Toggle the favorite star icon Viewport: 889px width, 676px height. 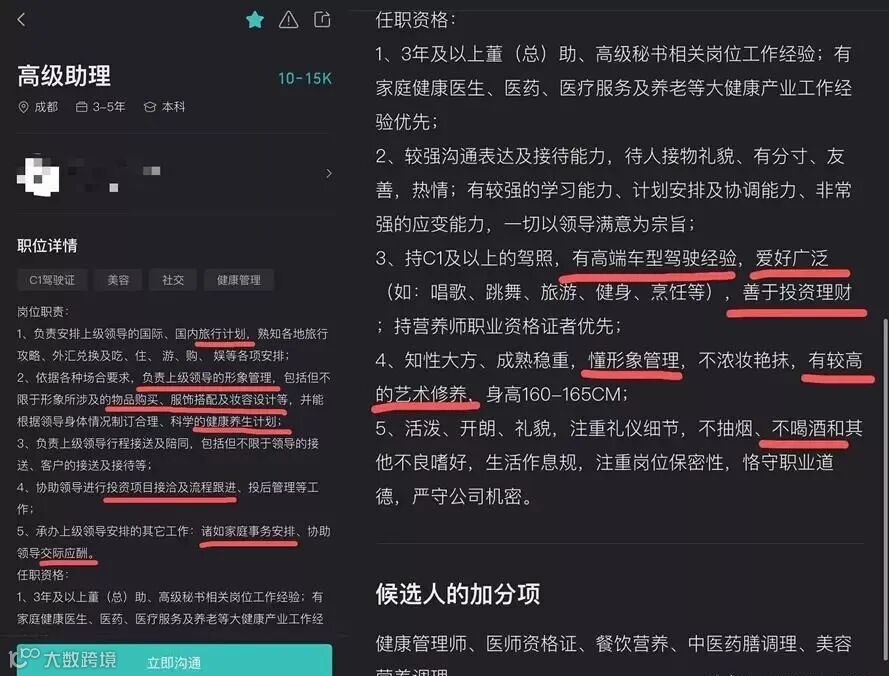pyautogui.click(x=255, y=20)
